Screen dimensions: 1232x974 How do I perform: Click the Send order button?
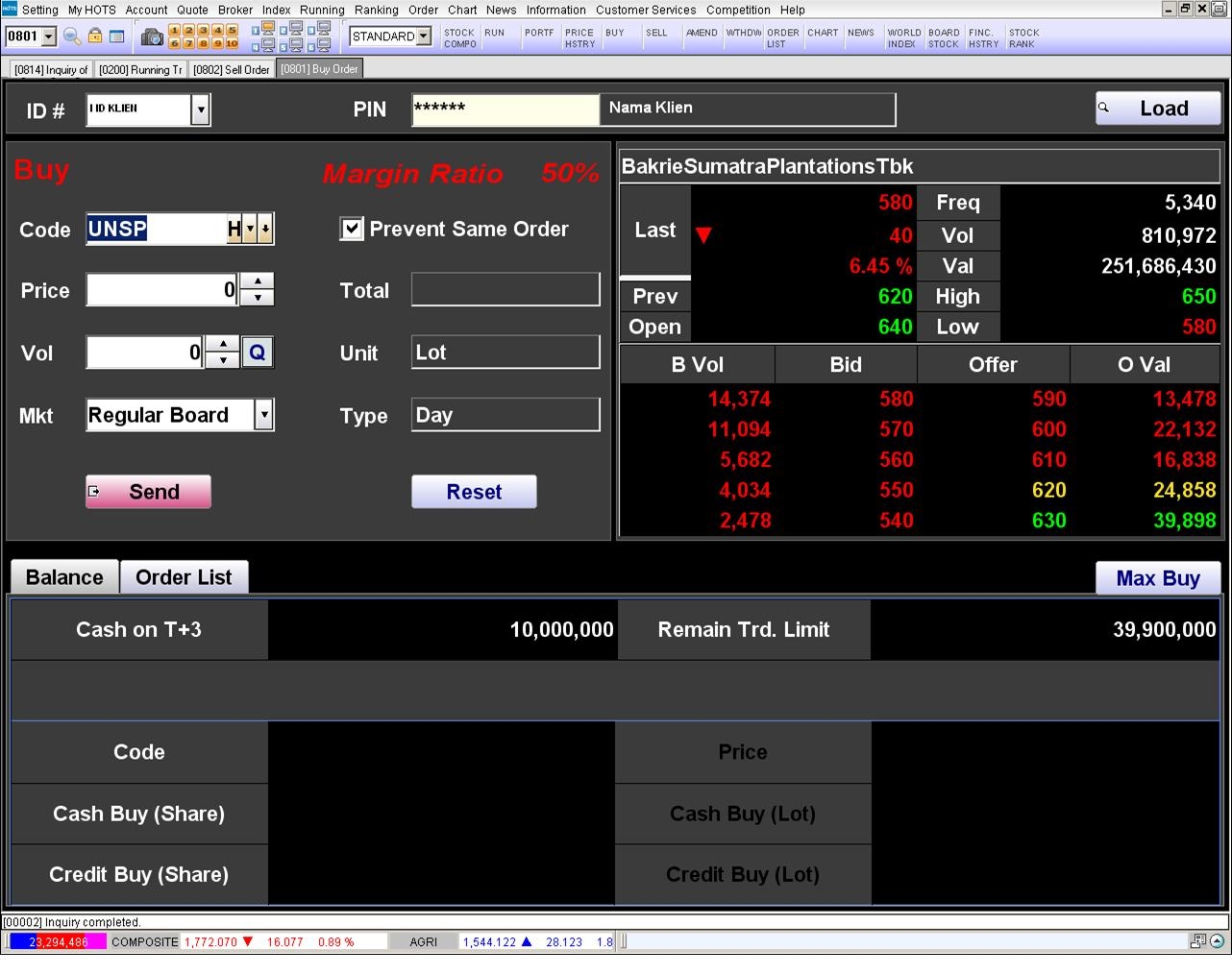(x=148, y=492)
